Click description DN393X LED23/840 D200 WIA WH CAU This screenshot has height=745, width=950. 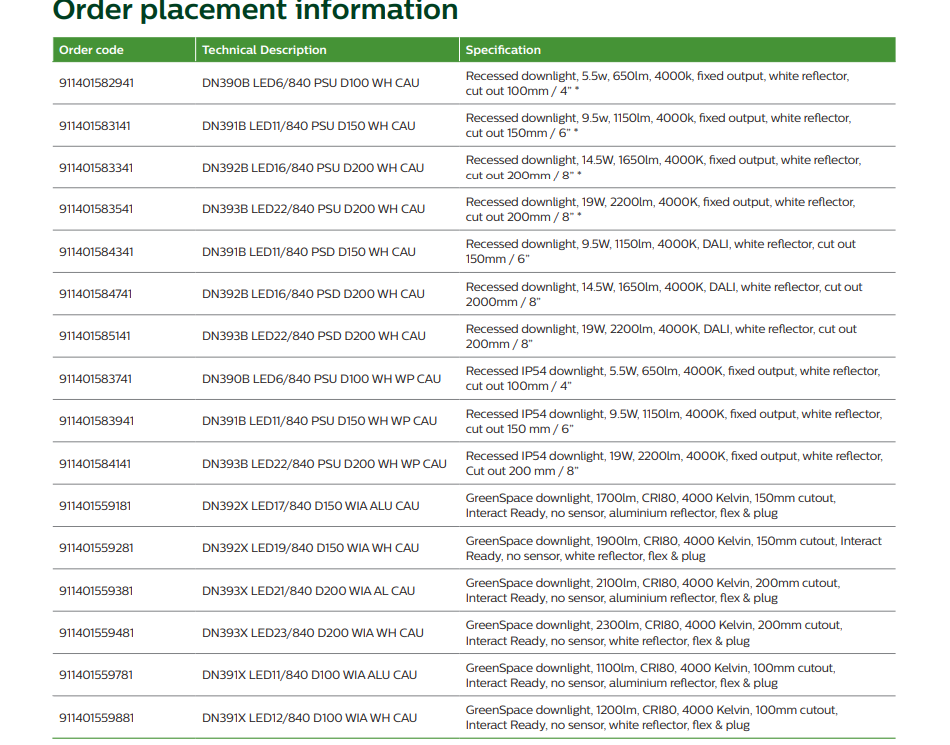(312, 633)
